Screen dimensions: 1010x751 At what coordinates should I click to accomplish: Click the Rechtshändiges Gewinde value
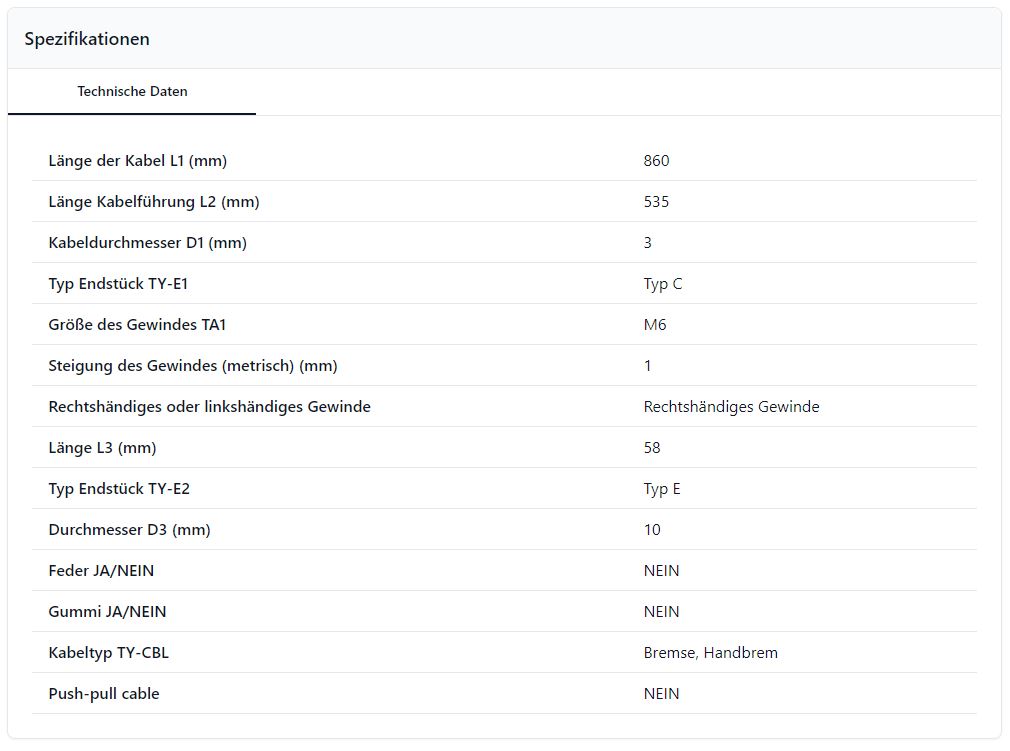731,407
